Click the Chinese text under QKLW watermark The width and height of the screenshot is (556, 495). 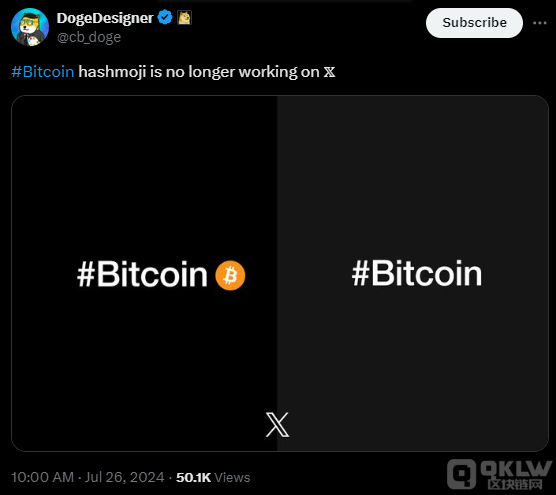coord(515,484)
